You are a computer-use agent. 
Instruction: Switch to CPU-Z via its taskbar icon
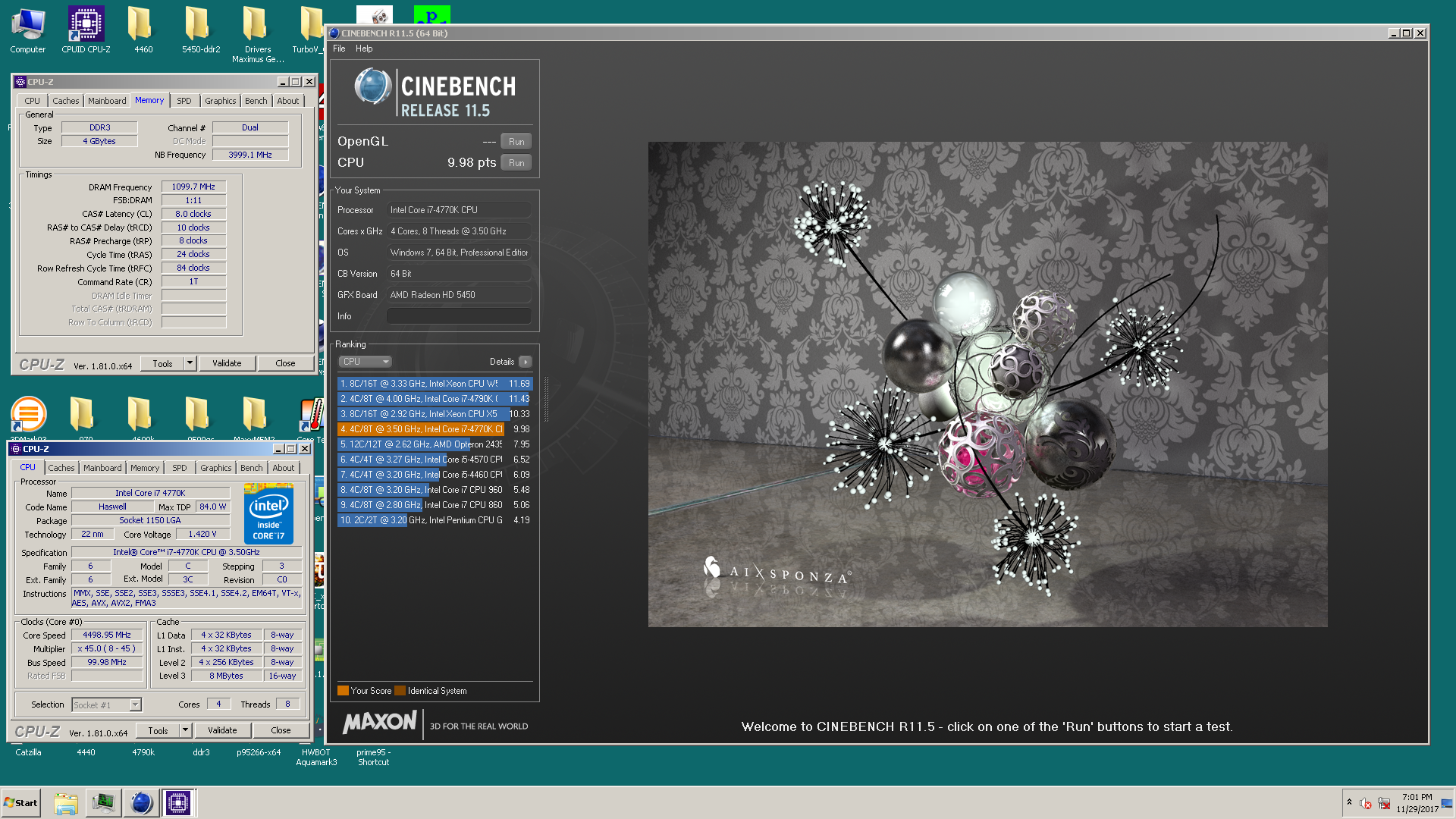178,803
